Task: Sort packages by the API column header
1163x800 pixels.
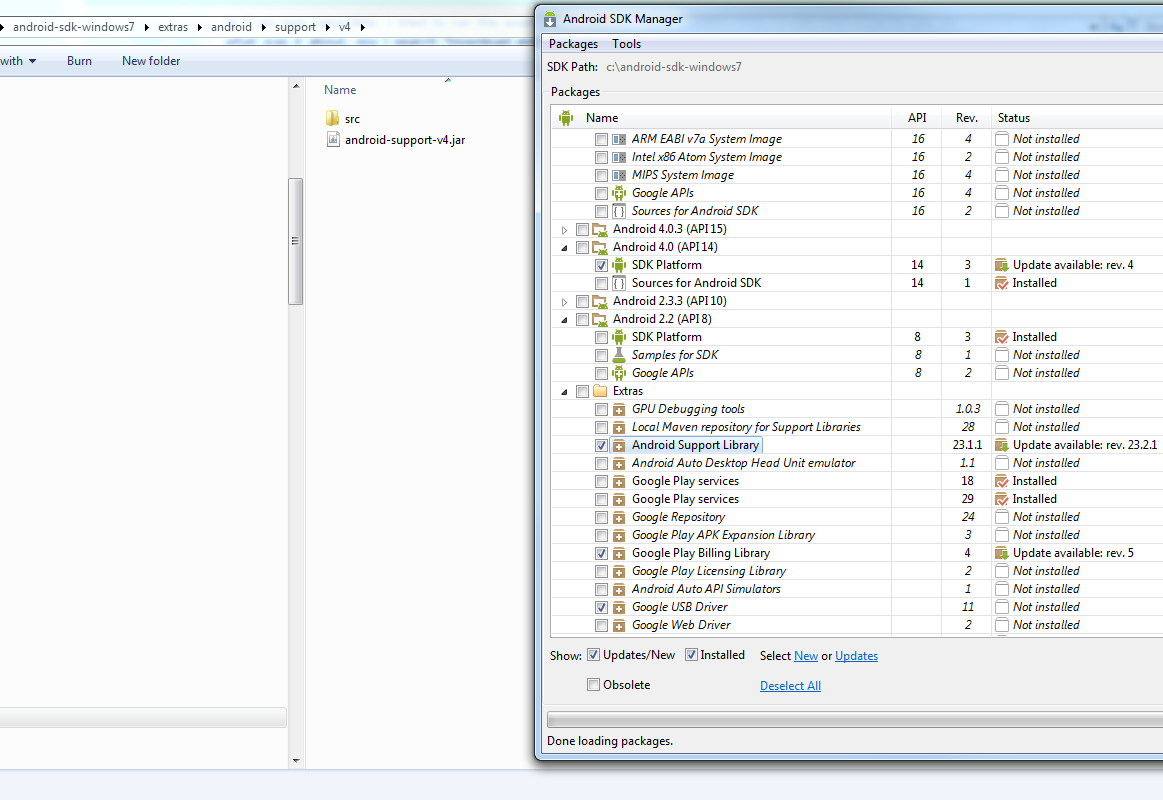Action: click(917, 117)
